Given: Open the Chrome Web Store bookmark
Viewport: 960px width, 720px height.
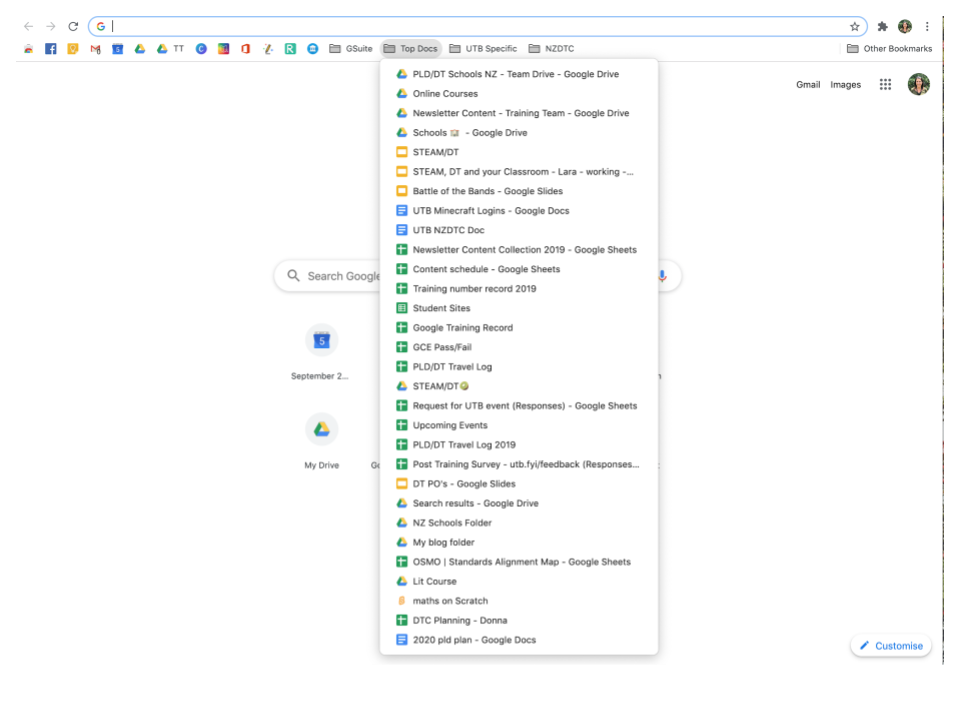Looking at the screenshot, I should tap(29, 49).
